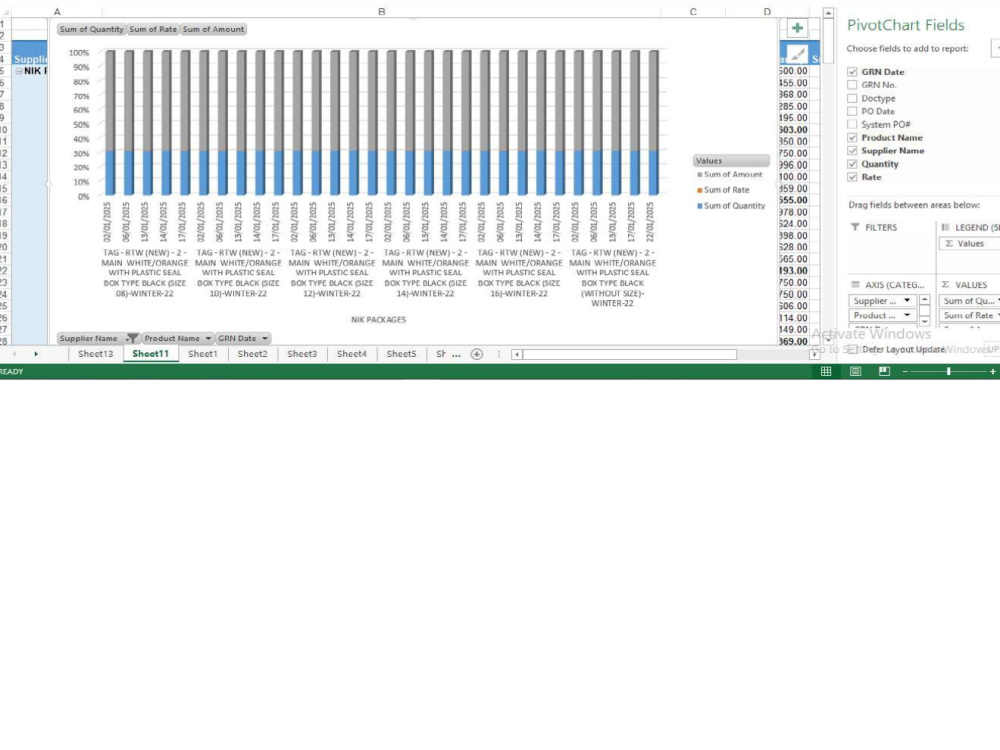This screenshot has height=750, width=1000.
Task: Click the Sum of Amount legend marker
Action: click(x=700, y=175)
